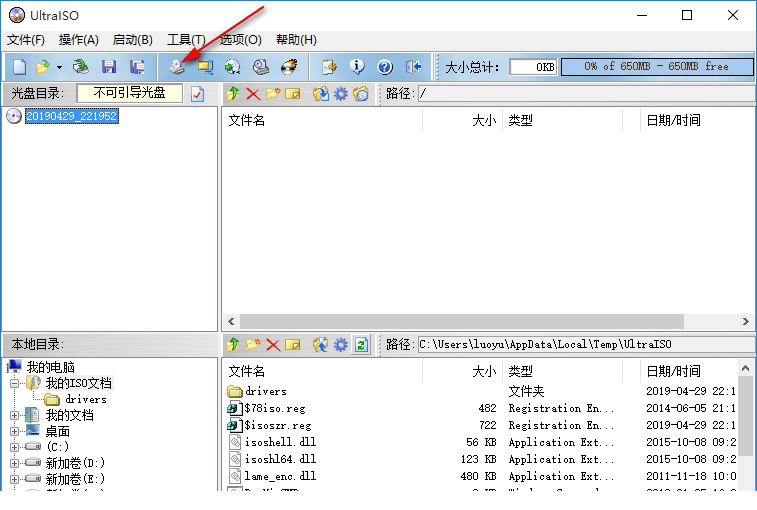
Task: Select the isoshell.dll file row
Action: [x=481, y=442]
